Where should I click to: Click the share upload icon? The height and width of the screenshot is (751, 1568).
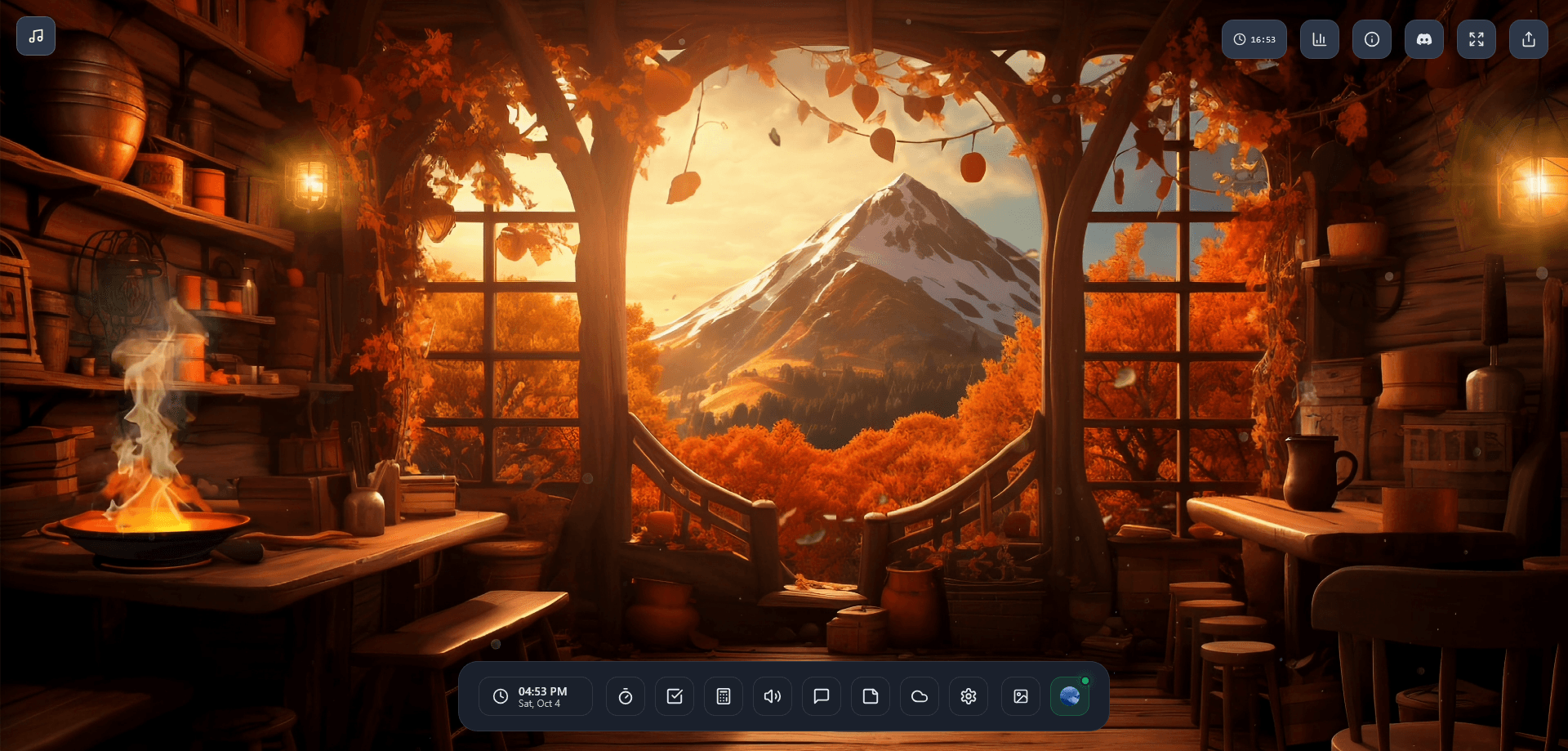1528,39
